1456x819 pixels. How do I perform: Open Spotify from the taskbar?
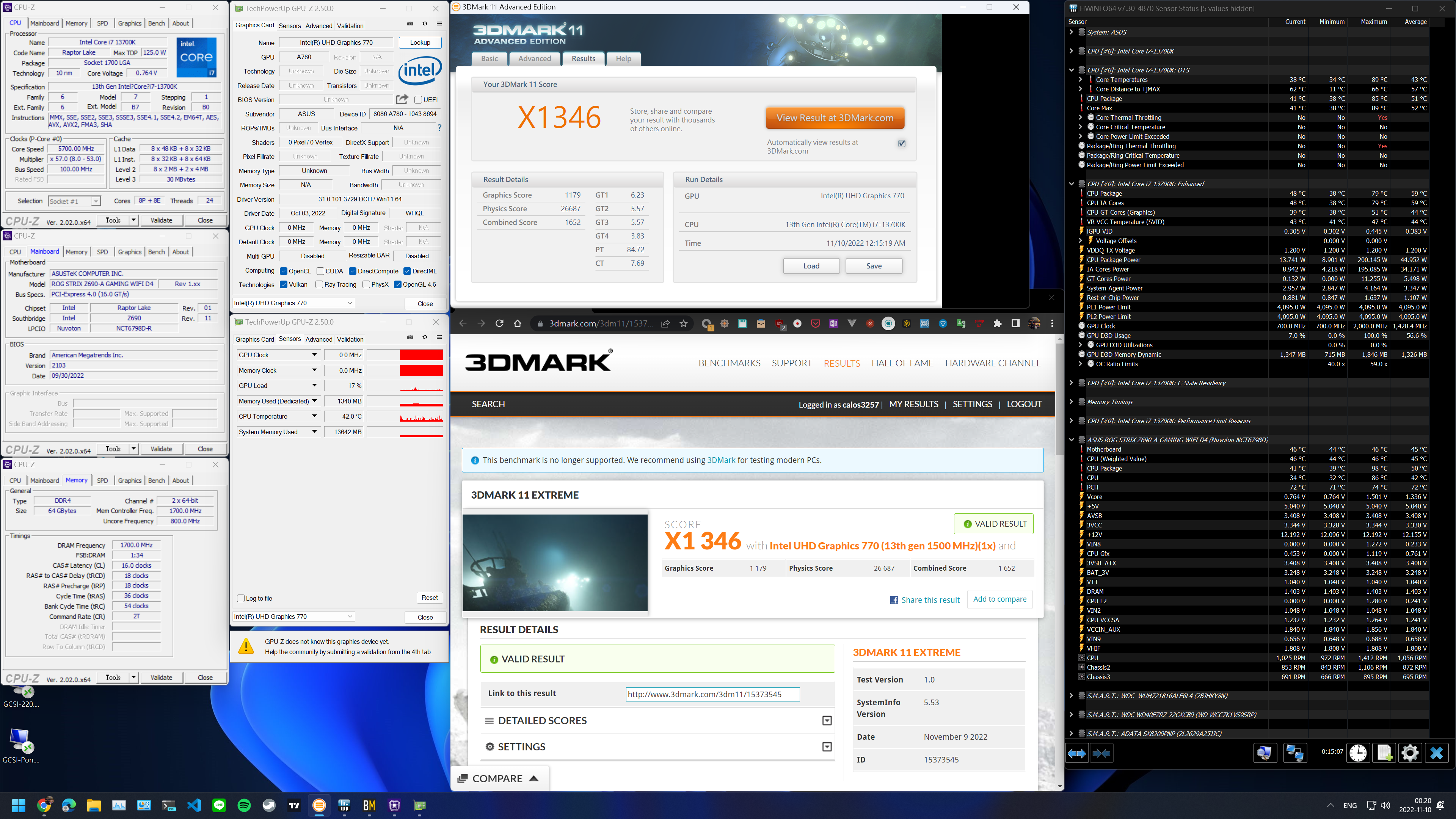click(244, 805)
